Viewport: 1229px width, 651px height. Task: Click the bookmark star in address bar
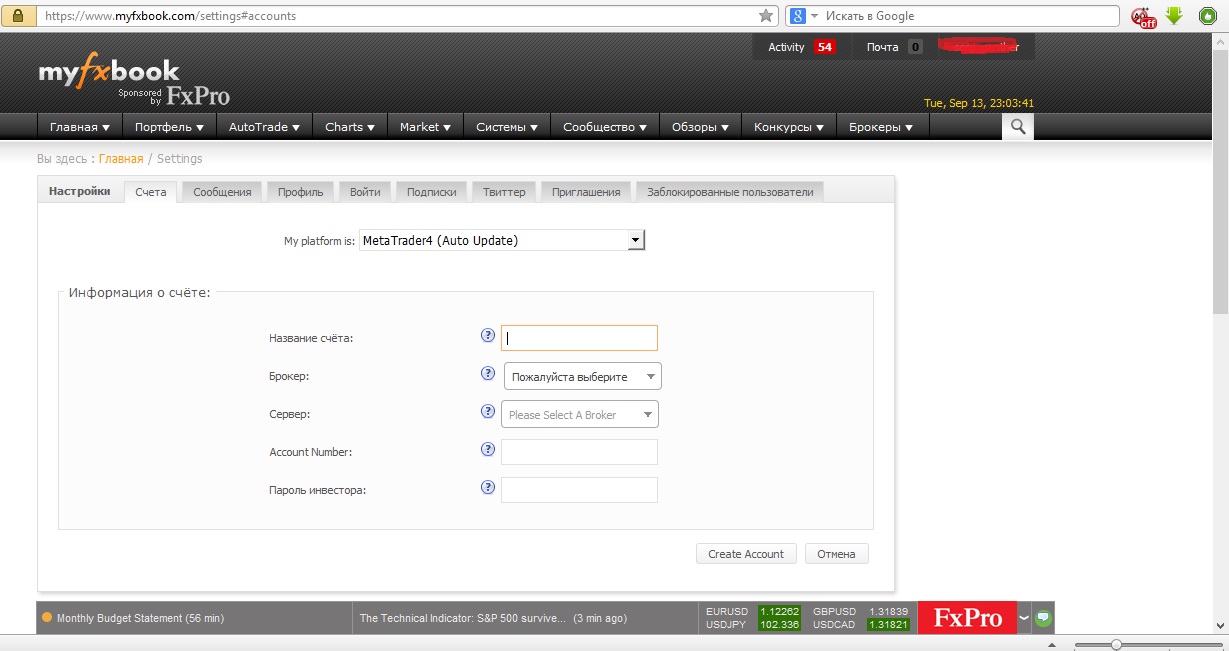[x=766, y=16]
